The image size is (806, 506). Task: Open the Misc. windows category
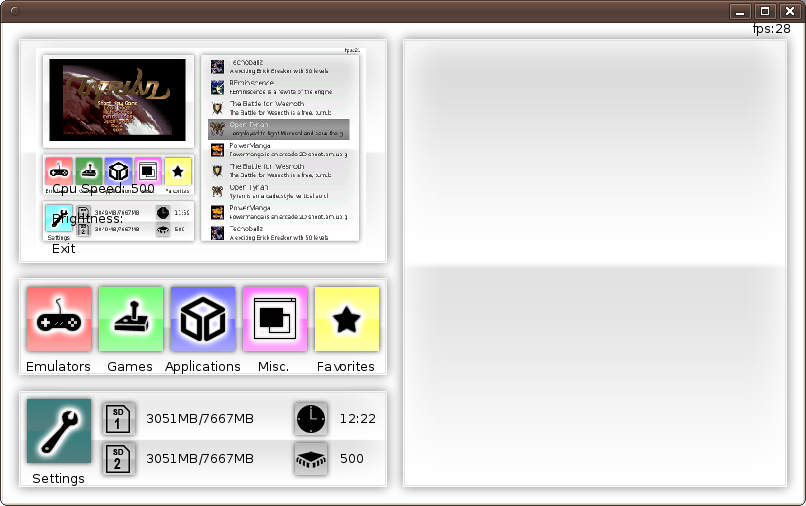pyautogui.click(x=275, y=320)
